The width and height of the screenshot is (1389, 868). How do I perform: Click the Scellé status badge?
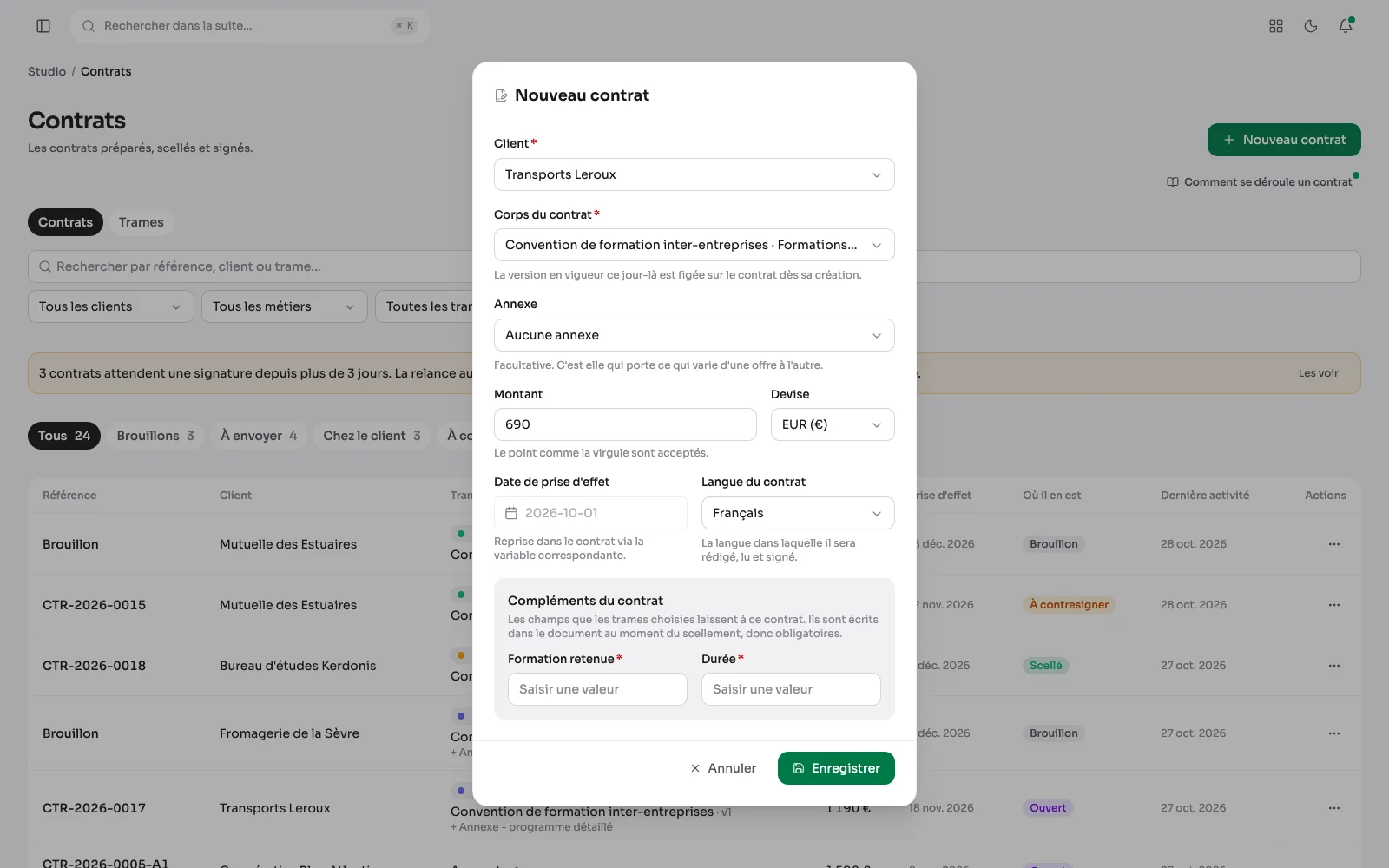1045,666
